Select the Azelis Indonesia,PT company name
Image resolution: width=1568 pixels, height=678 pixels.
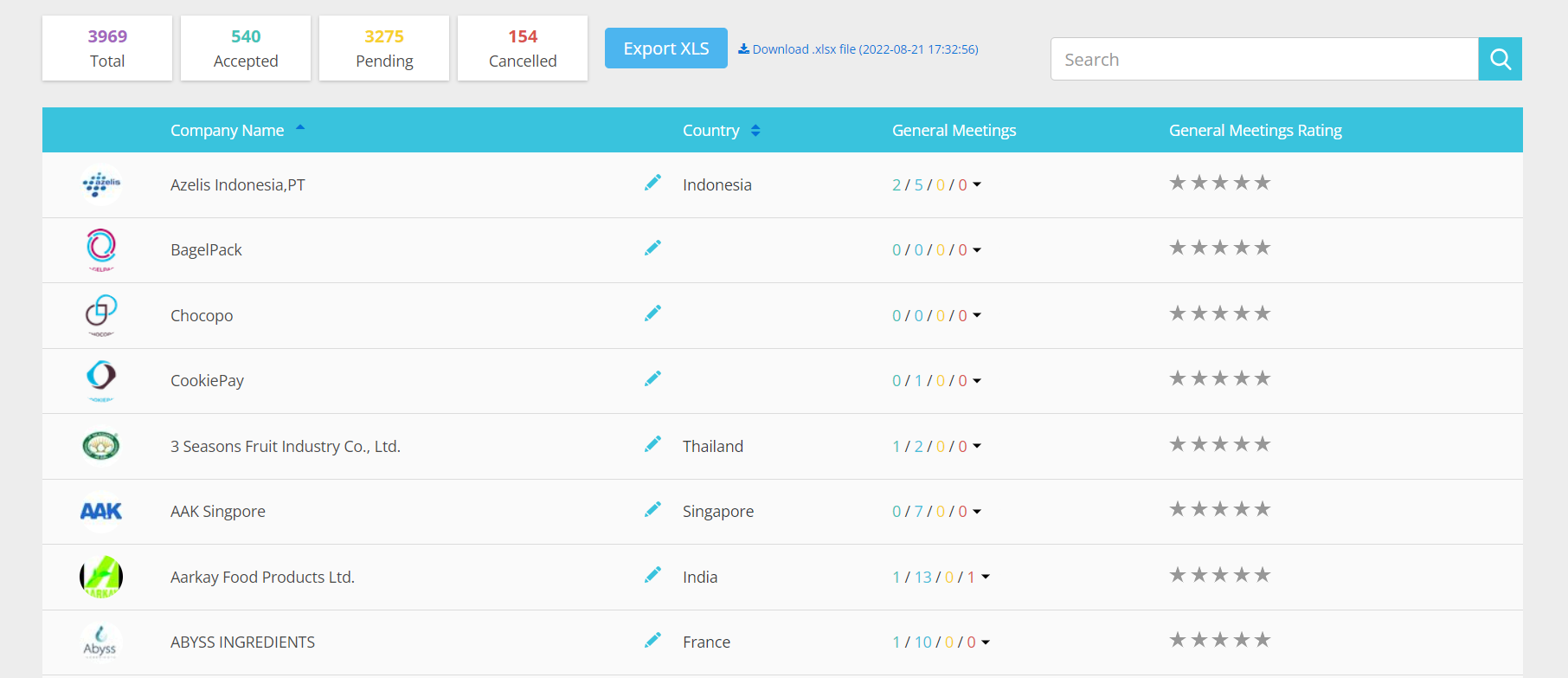pyautogui.click(x=238, y=184)
